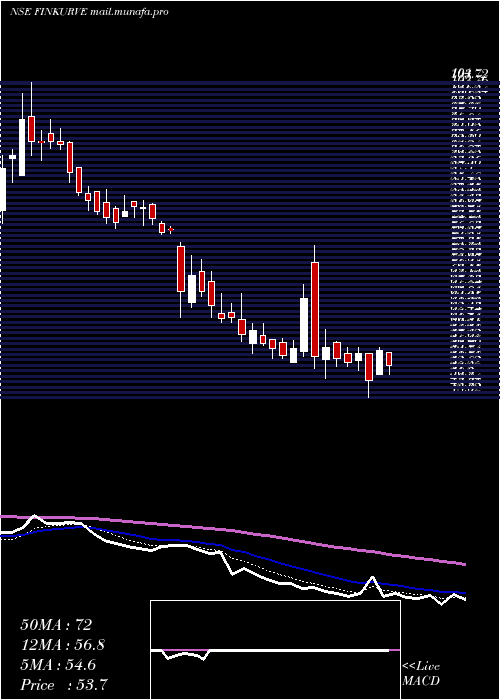Click the NSE FINKURVE chart title text
Screen dimensions: 500x700
(x=89, y=12)
